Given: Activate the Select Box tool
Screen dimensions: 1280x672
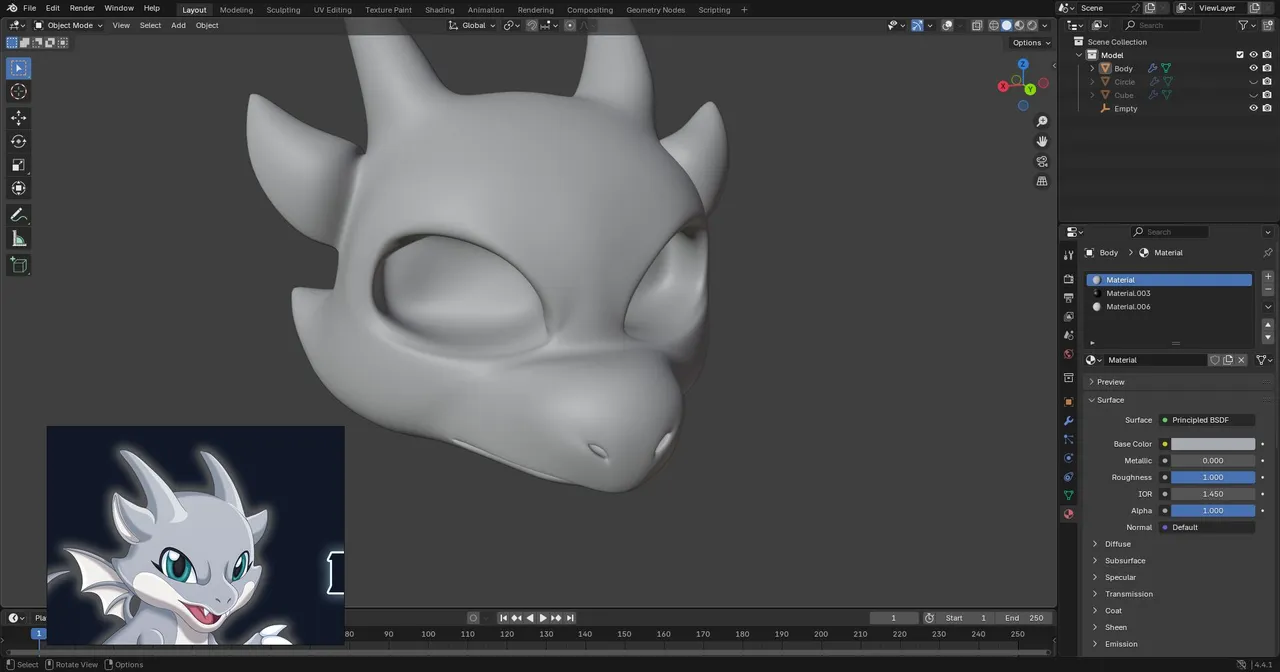Looking at the screenshot, I should (18, 68).
